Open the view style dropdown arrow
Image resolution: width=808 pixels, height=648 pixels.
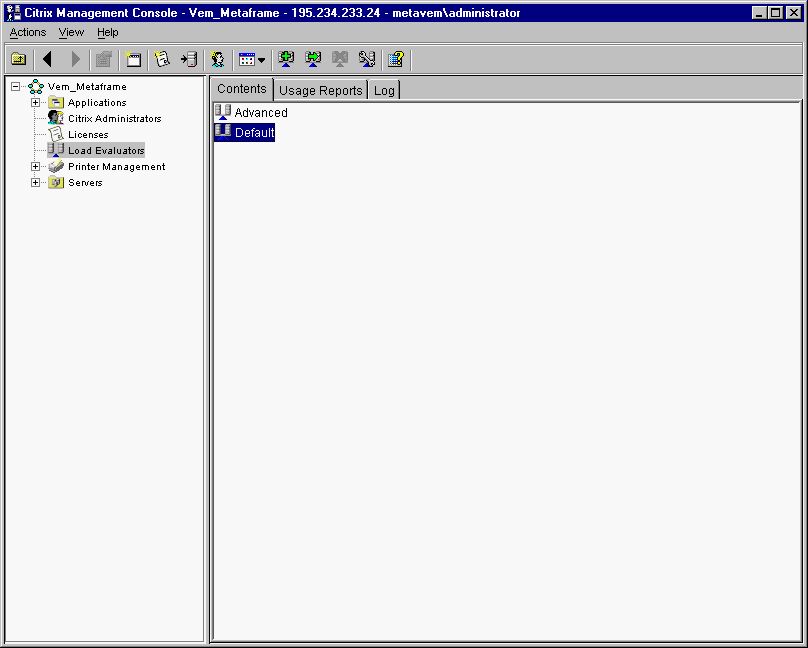pyautogui.click(x=261, y=60)
